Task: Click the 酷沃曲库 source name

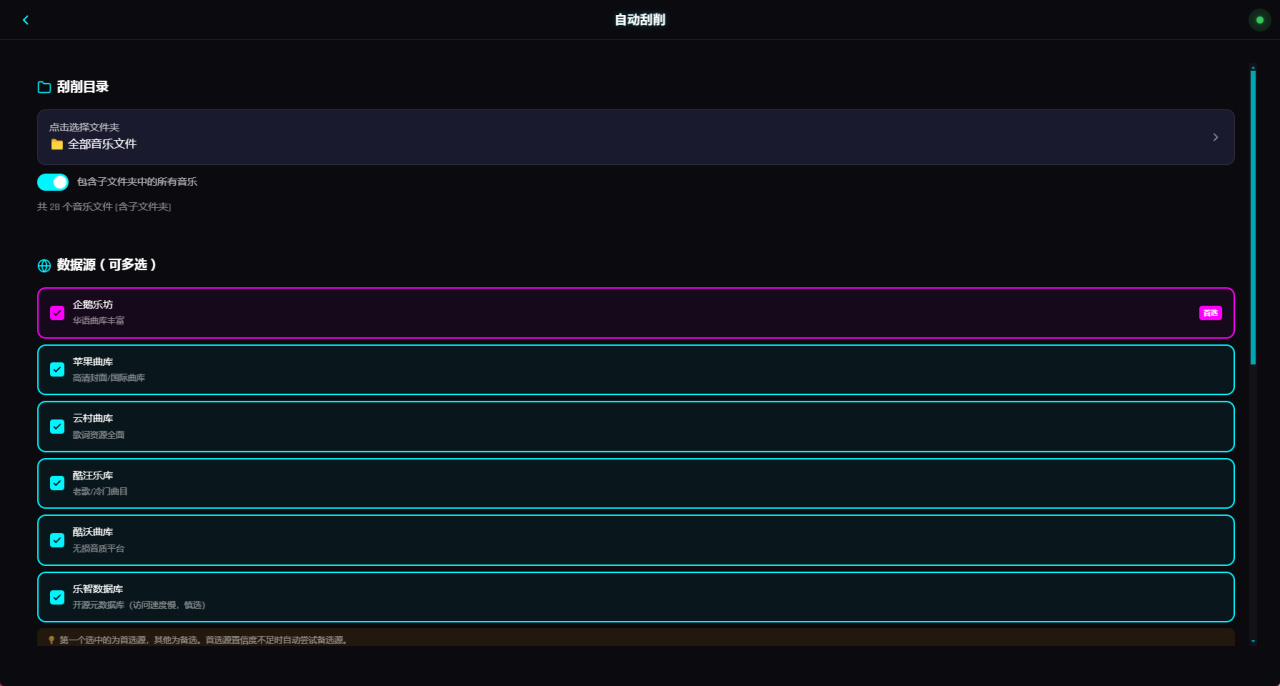Action: (93, 532)
